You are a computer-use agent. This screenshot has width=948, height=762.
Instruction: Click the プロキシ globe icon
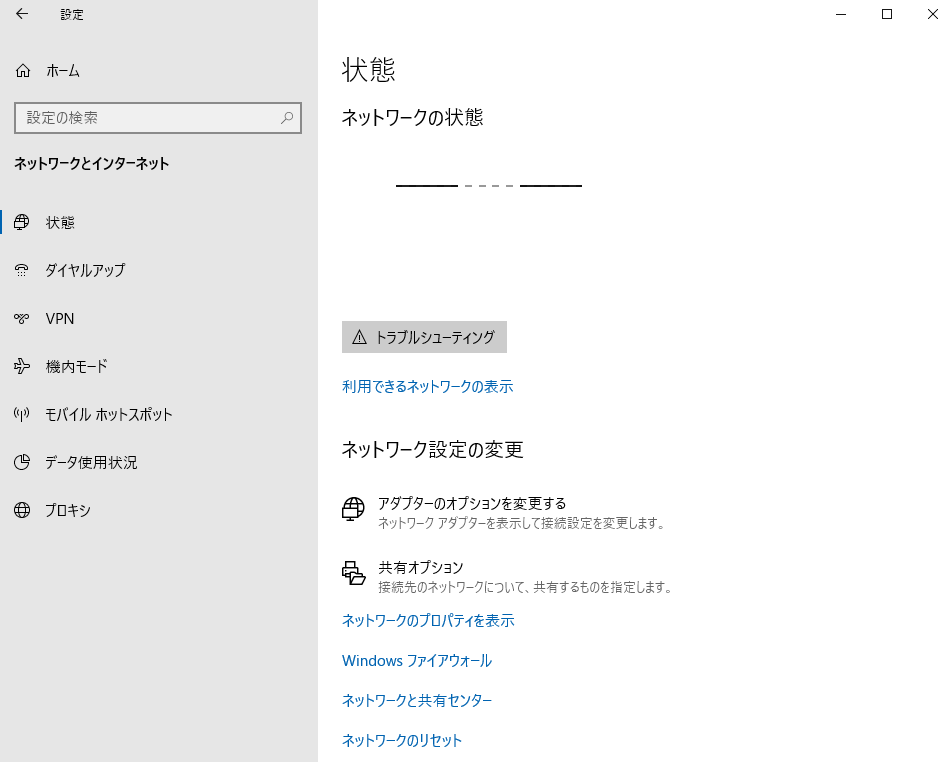pyautogui.click(x=22, y=510)
